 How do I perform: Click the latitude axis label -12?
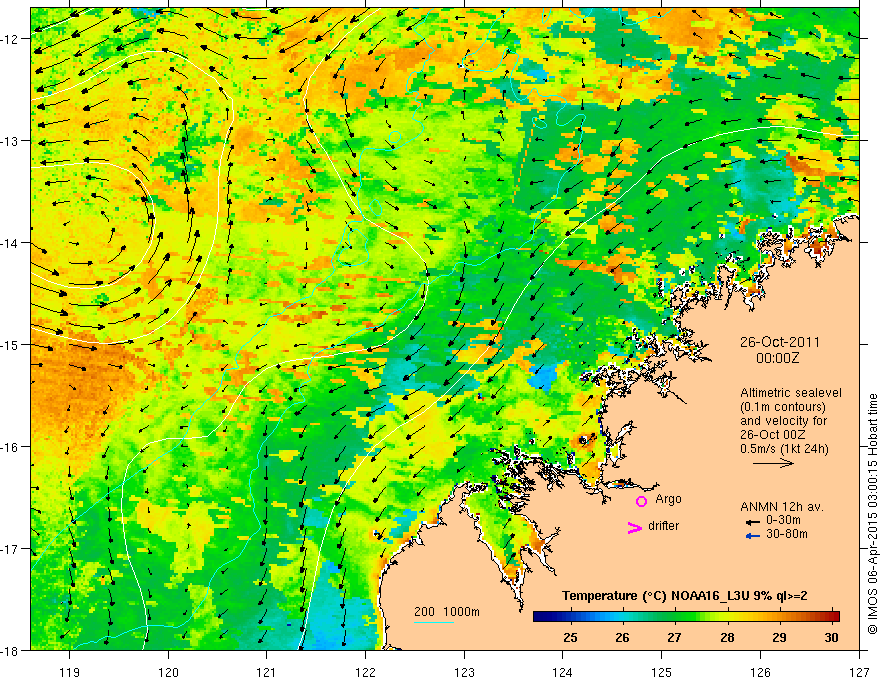pos(10,39)
